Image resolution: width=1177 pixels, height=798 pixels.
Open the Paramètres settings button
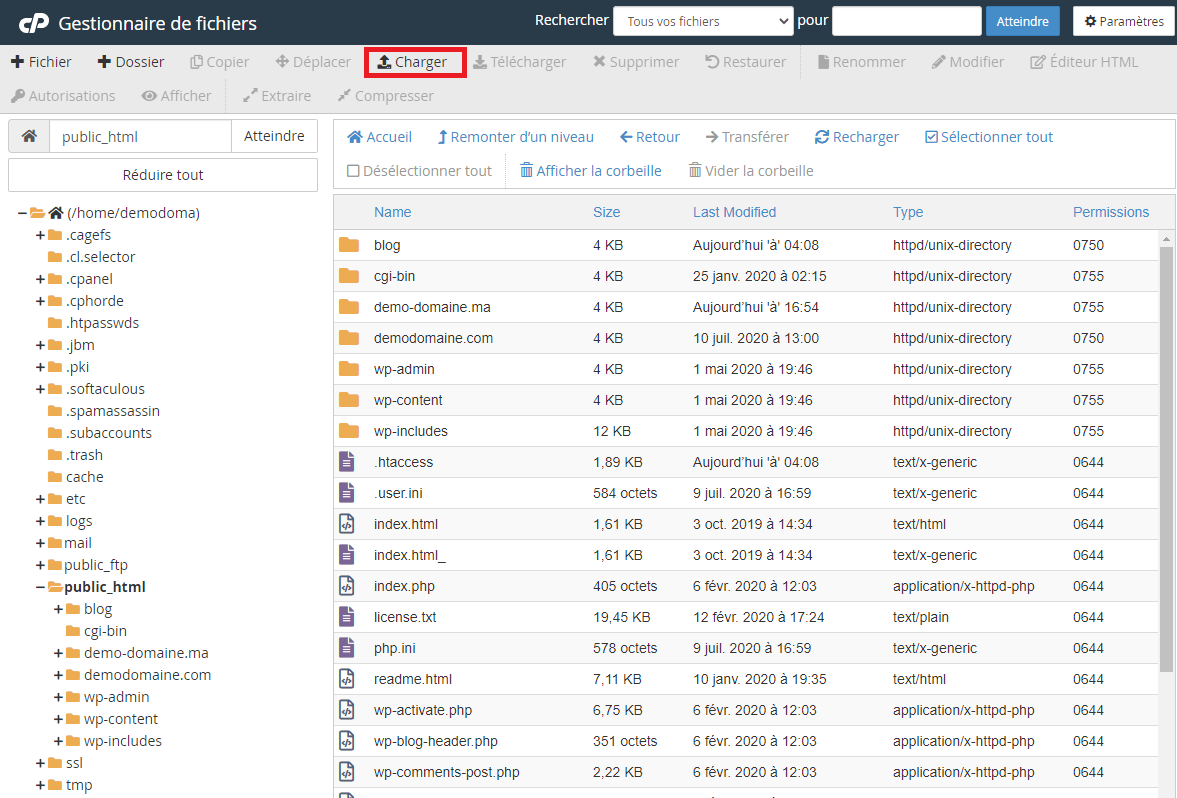click(1124, 21)
